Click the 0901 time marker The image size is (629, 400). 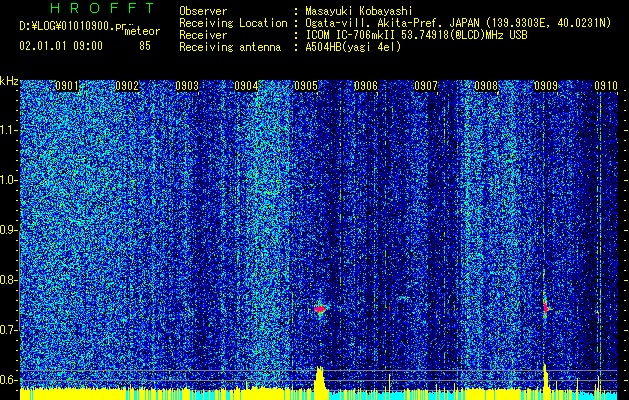click(x=67, y=86)
